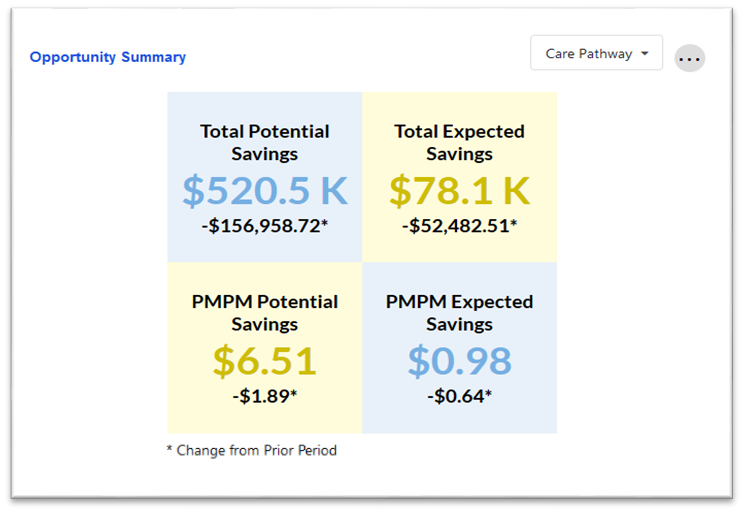The height and width of the screenshot is (513, 744).
Task: Click the Care Pathway dropdown arrow
Action: (645, 54)
